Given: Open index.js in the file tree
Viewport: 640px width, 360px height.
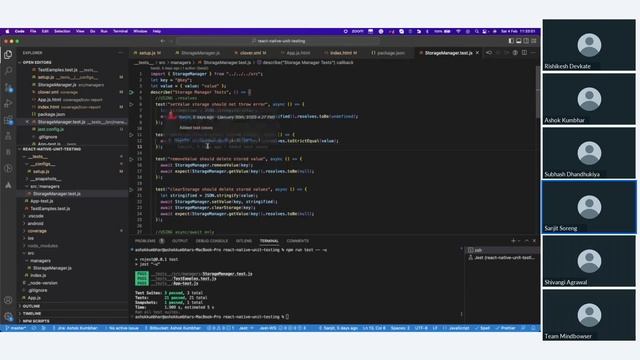Looking at the screenshot, I should pos(38,276).
